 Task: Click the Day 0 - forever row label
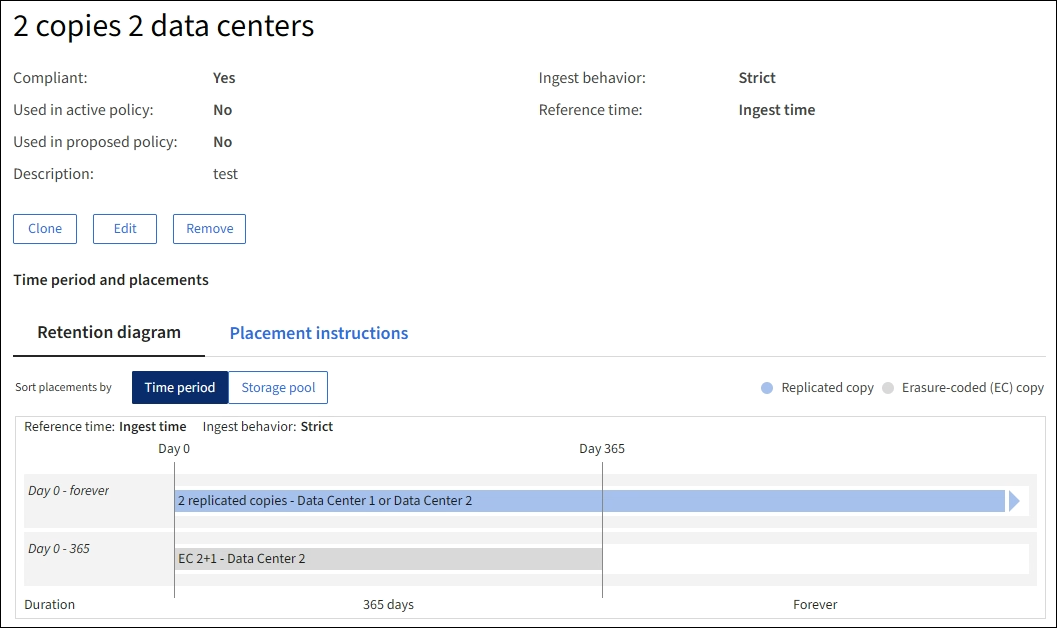[x=69, y=491]
